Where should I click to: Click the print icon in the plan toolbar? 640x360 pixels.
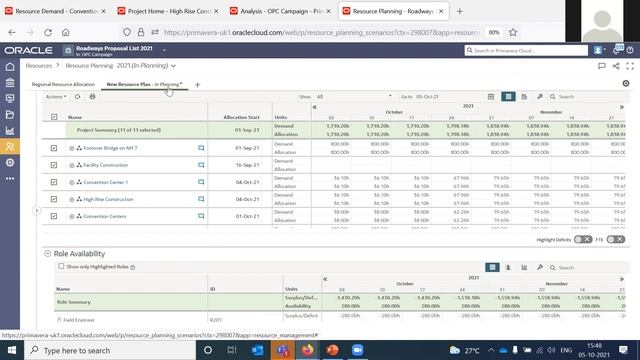pyautogui.click(x=93, y=97)
